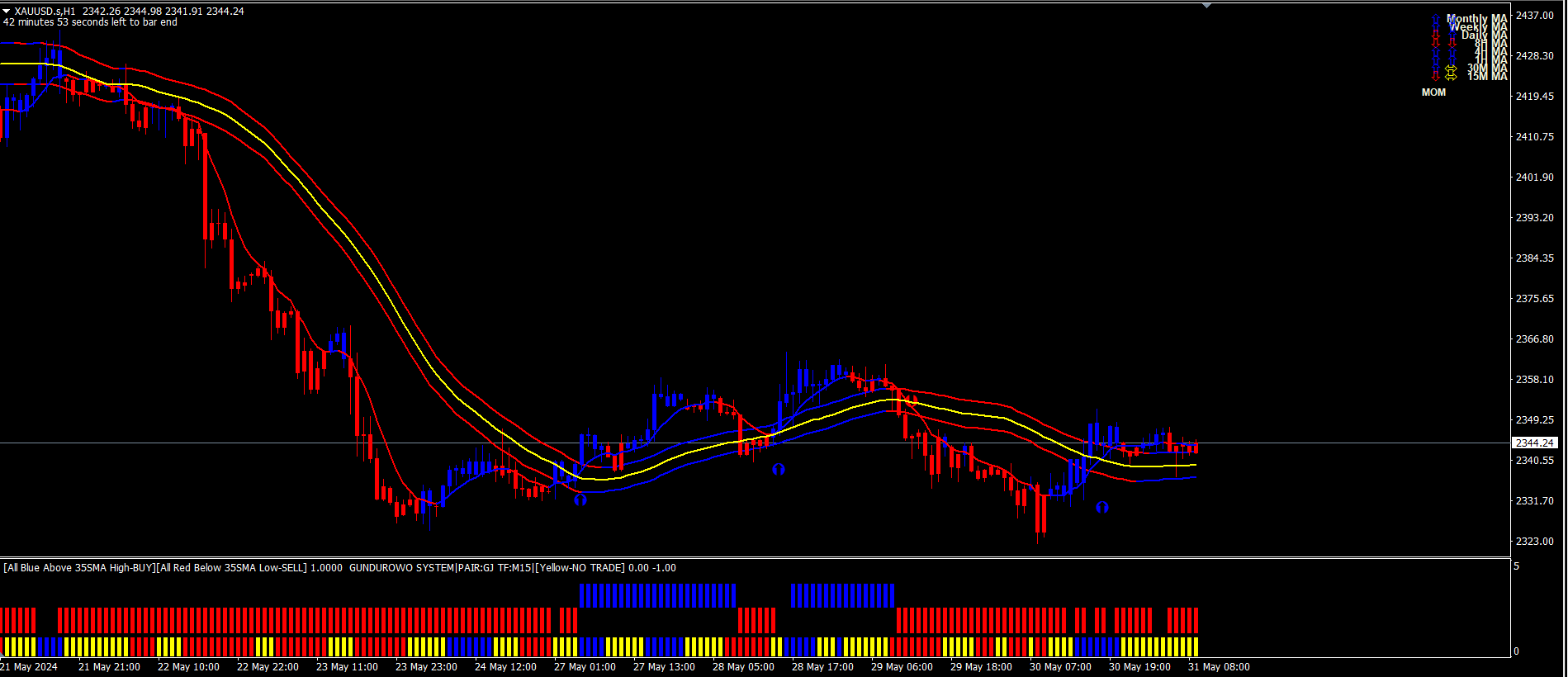The image size is (1568, 677).
Task: Click the yellow sideways arrow beside 30M MA
Action: [x=1451, y=69]
